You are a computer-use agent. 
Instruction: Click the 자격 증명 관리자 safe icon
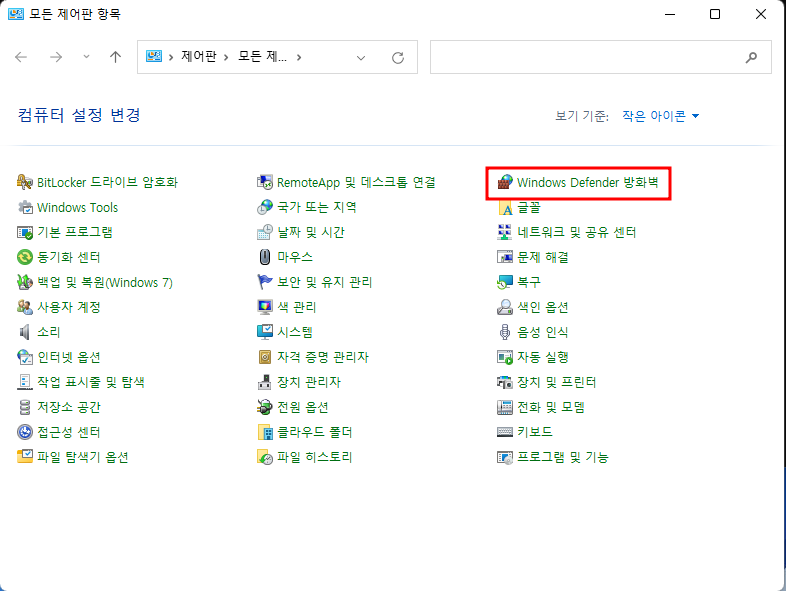[265, 357]
